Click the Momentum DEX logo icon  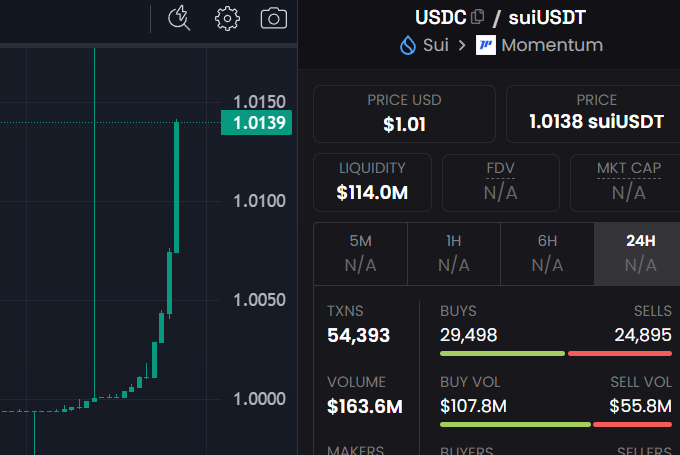click(486, 45)
